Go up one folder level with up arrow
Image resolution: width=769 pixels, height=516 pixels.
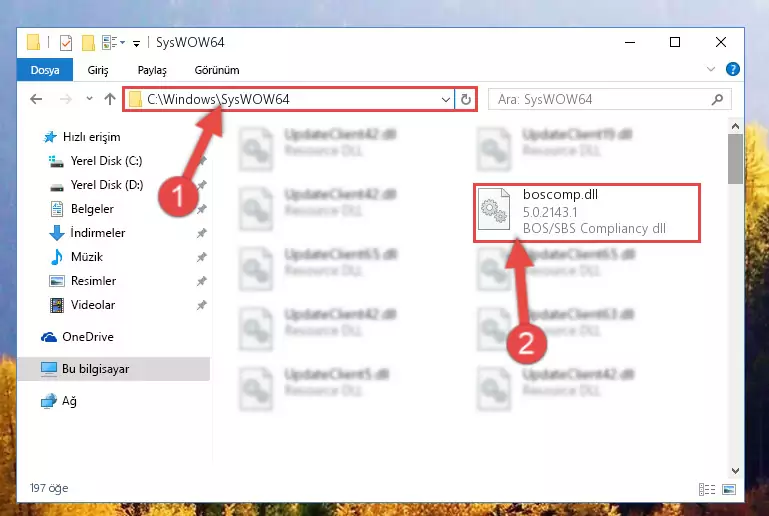point(110,100)
